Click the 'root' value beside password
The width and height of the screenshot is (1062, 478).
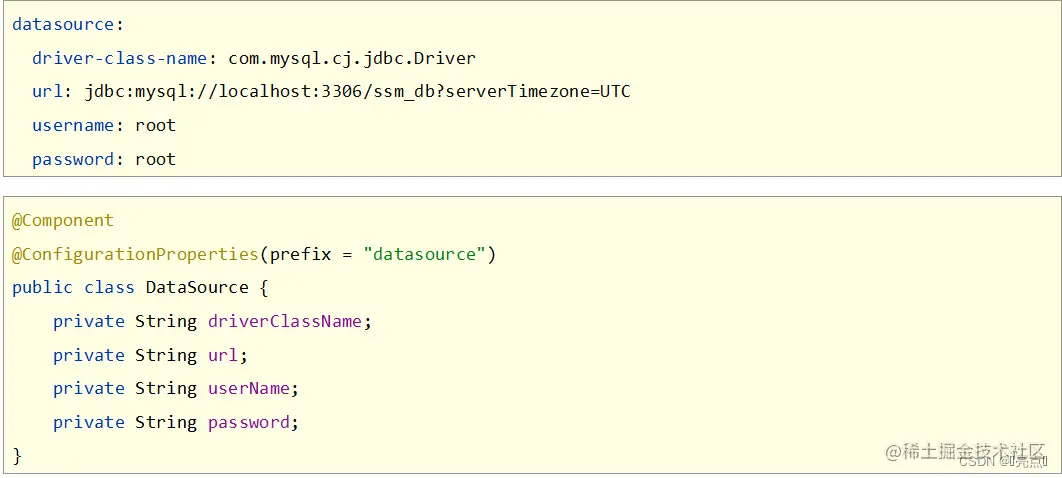click(155, 159)
